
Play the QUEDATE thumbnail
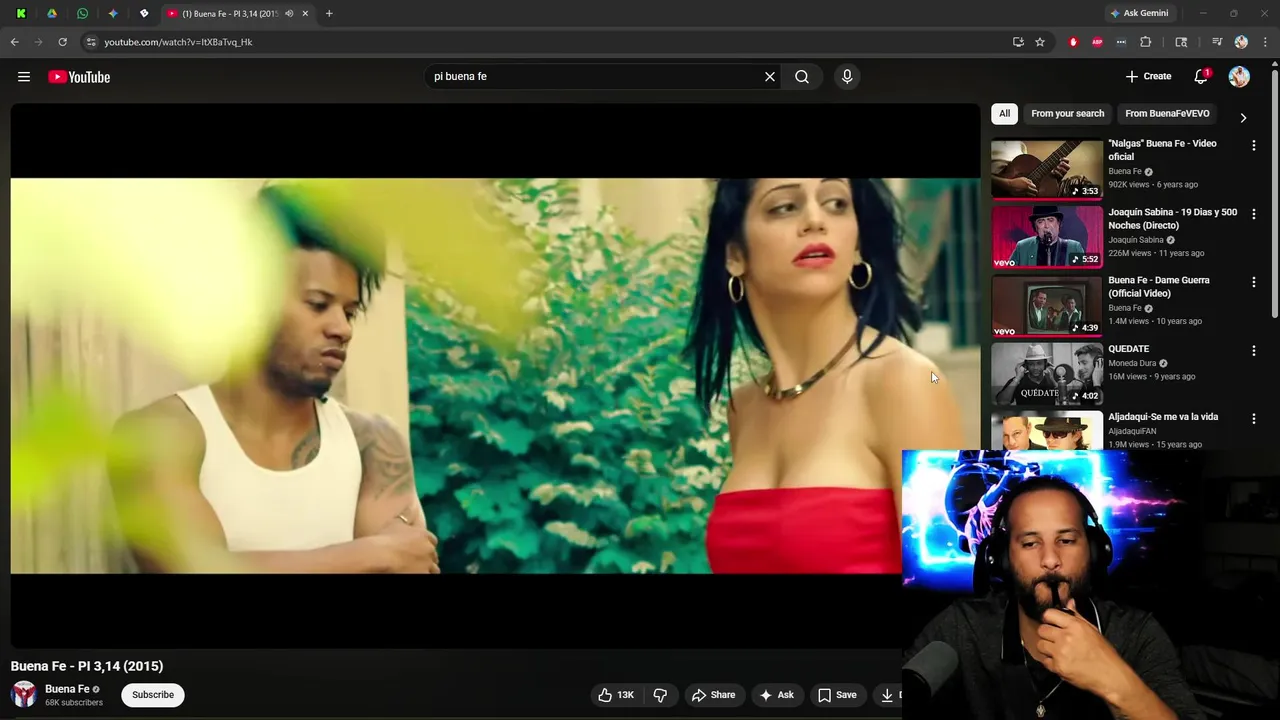point(1047,374)
